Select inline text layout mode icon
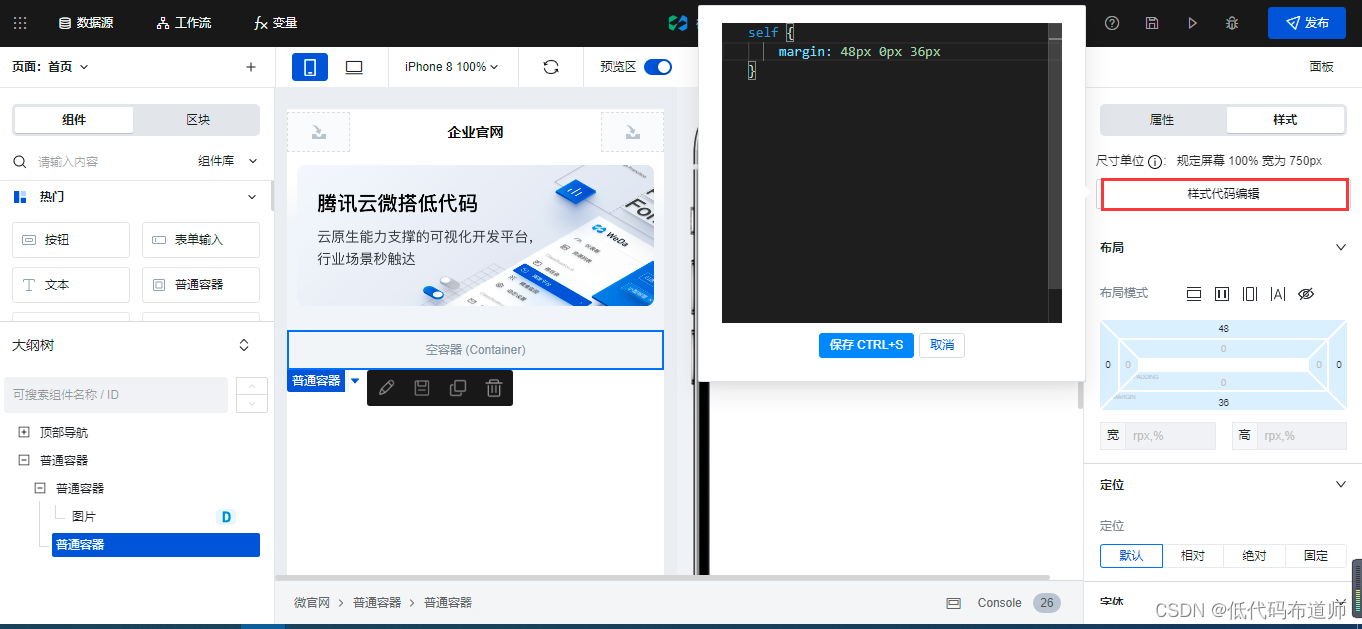Image resolution: width=1362 pixels, height=629 pixels. pyautogui.click(x=1277, y=294)
